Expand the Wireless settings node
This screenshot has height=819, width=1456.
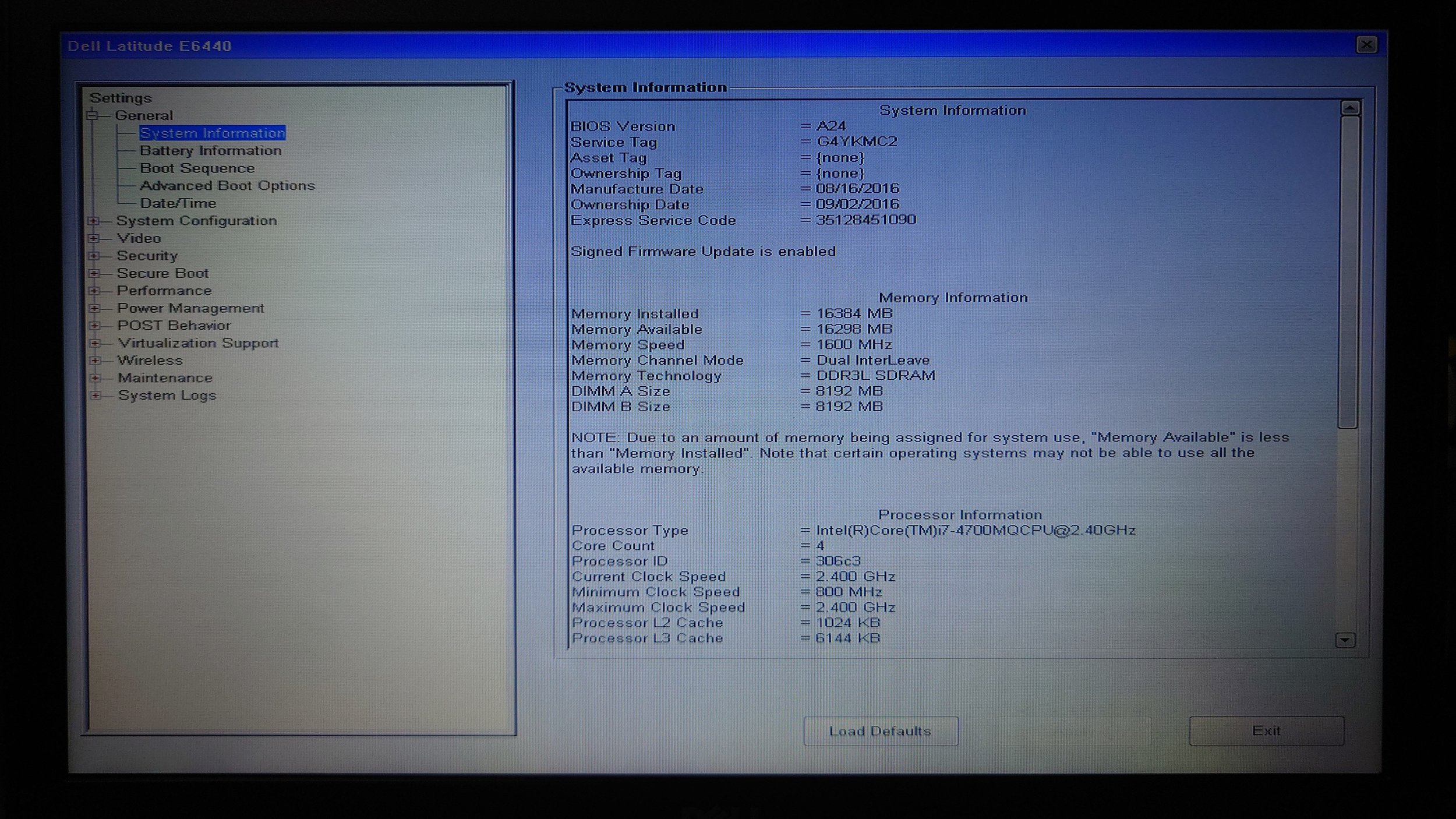pos(96,361)
